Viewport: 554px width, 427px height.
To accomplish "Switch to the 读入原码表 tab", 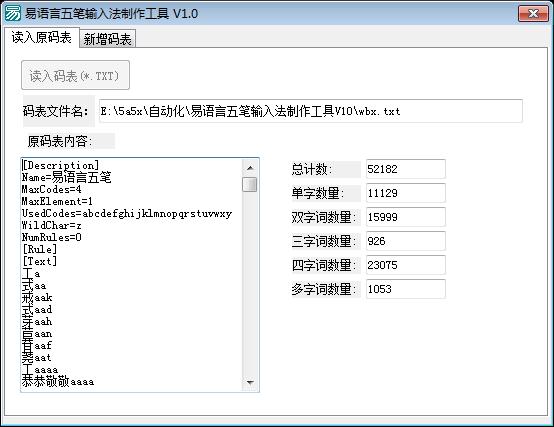I will click(41, 37).
